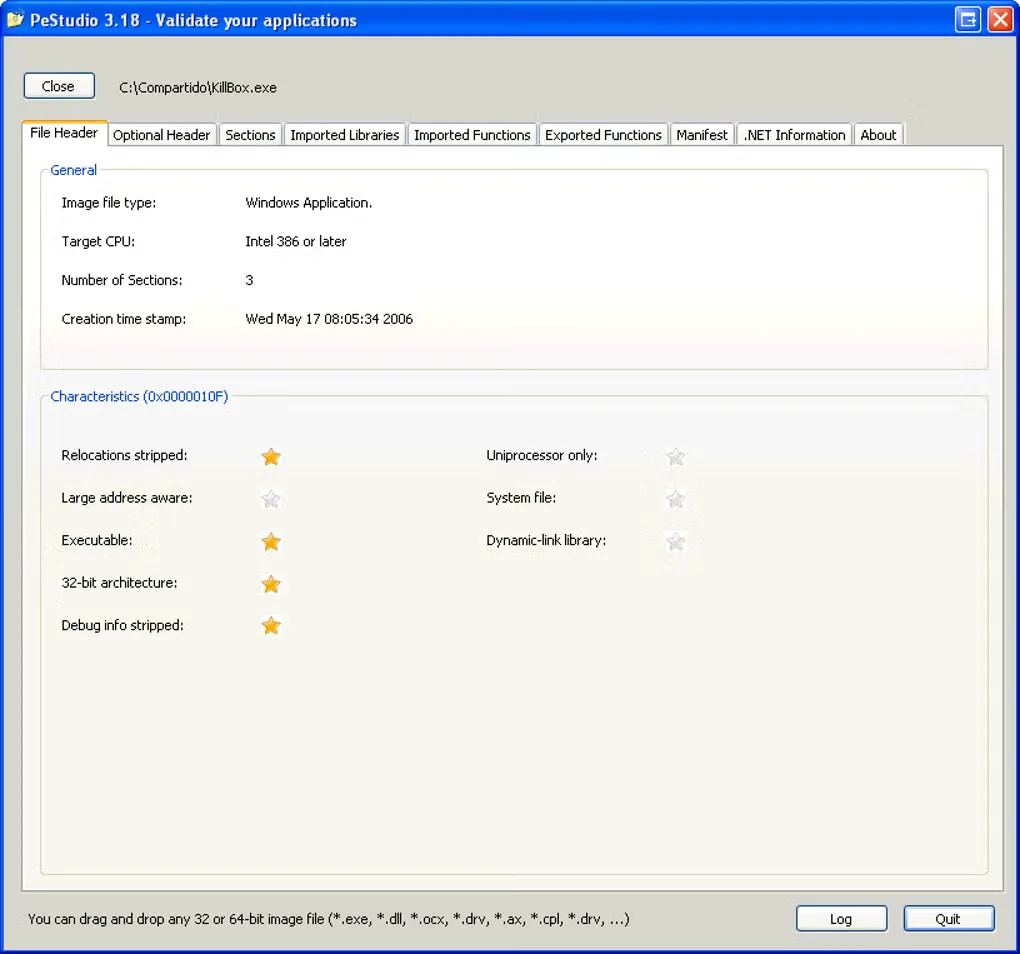
Task: Switch to the .NET Information tab
Action: pos(794,135)
